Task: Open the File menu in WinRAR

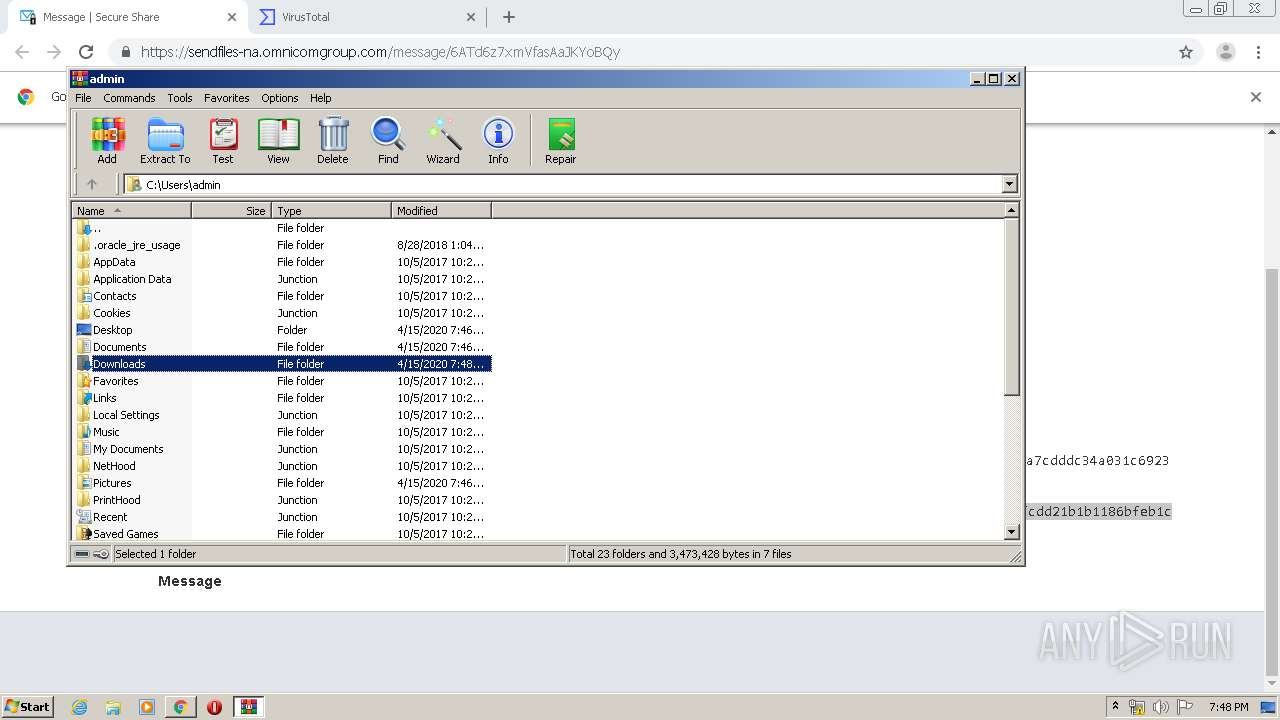Action: click(83, 98)
